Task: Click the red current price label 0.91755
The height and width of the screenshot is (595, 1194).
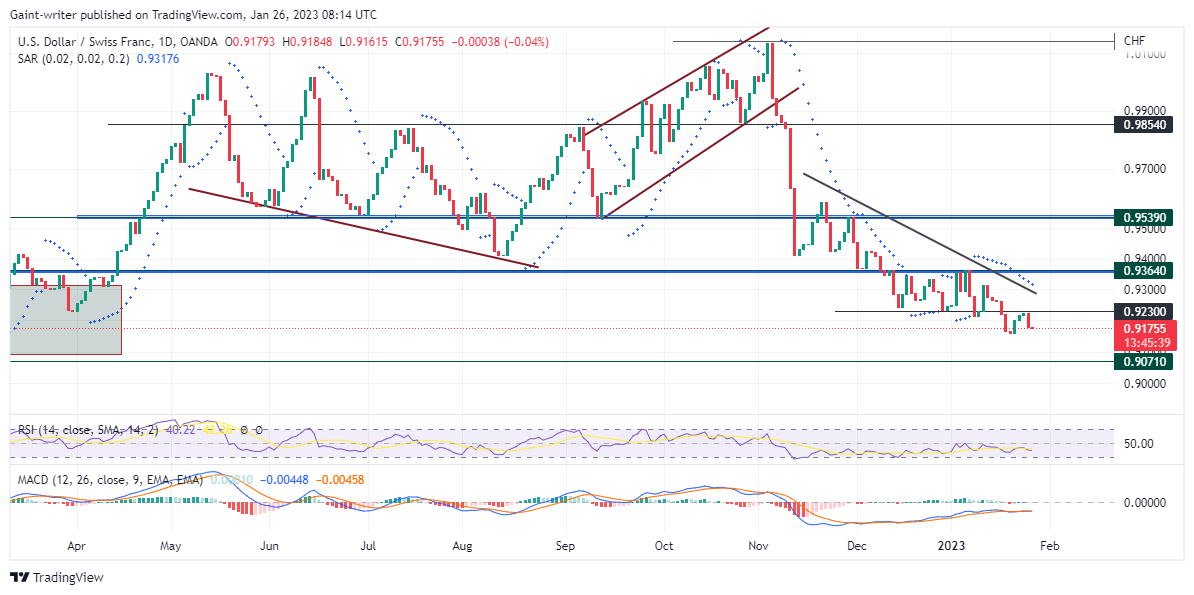Action: pos(1145,328)
